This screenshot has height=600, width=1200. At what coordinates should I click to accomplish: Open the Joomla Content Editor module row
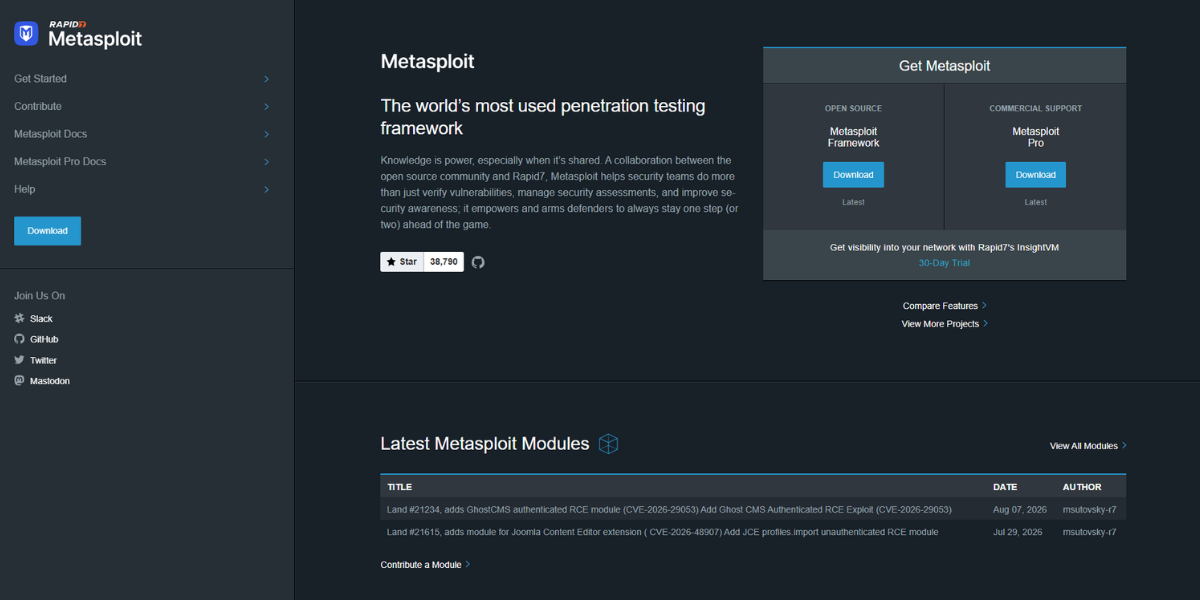pyautogui.click(x=753, y=532)
